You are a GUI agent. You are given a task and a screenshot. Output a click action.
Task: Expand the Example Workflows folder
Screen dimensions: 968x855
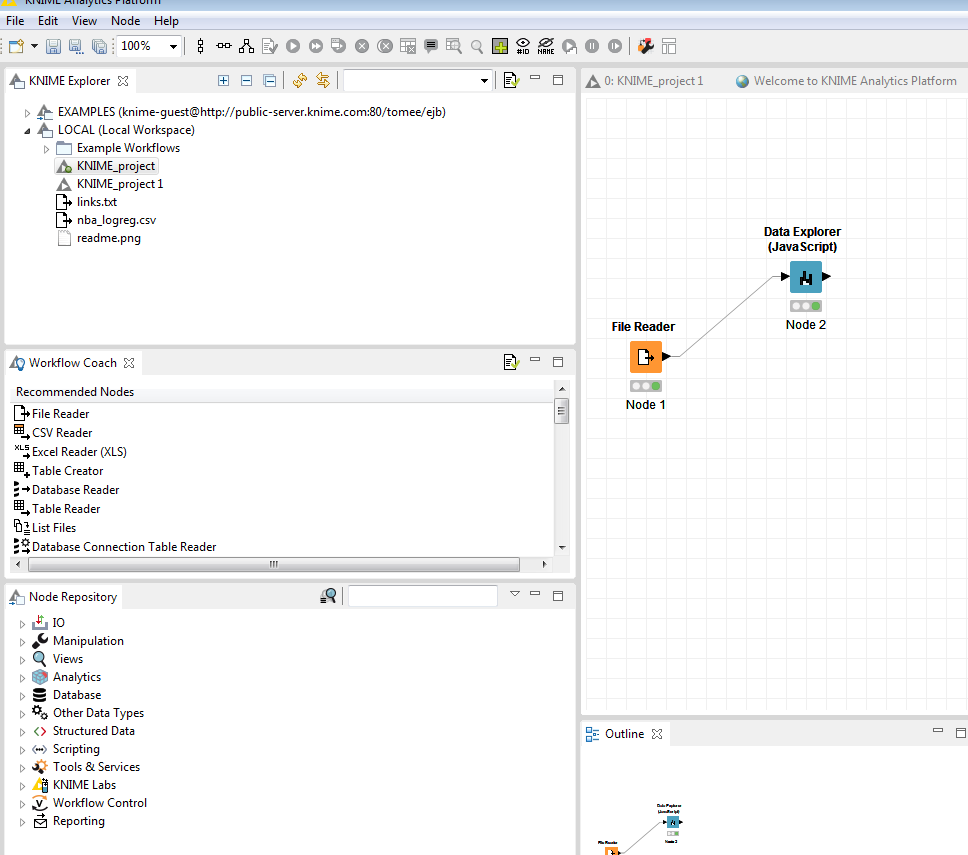(46, 149)
